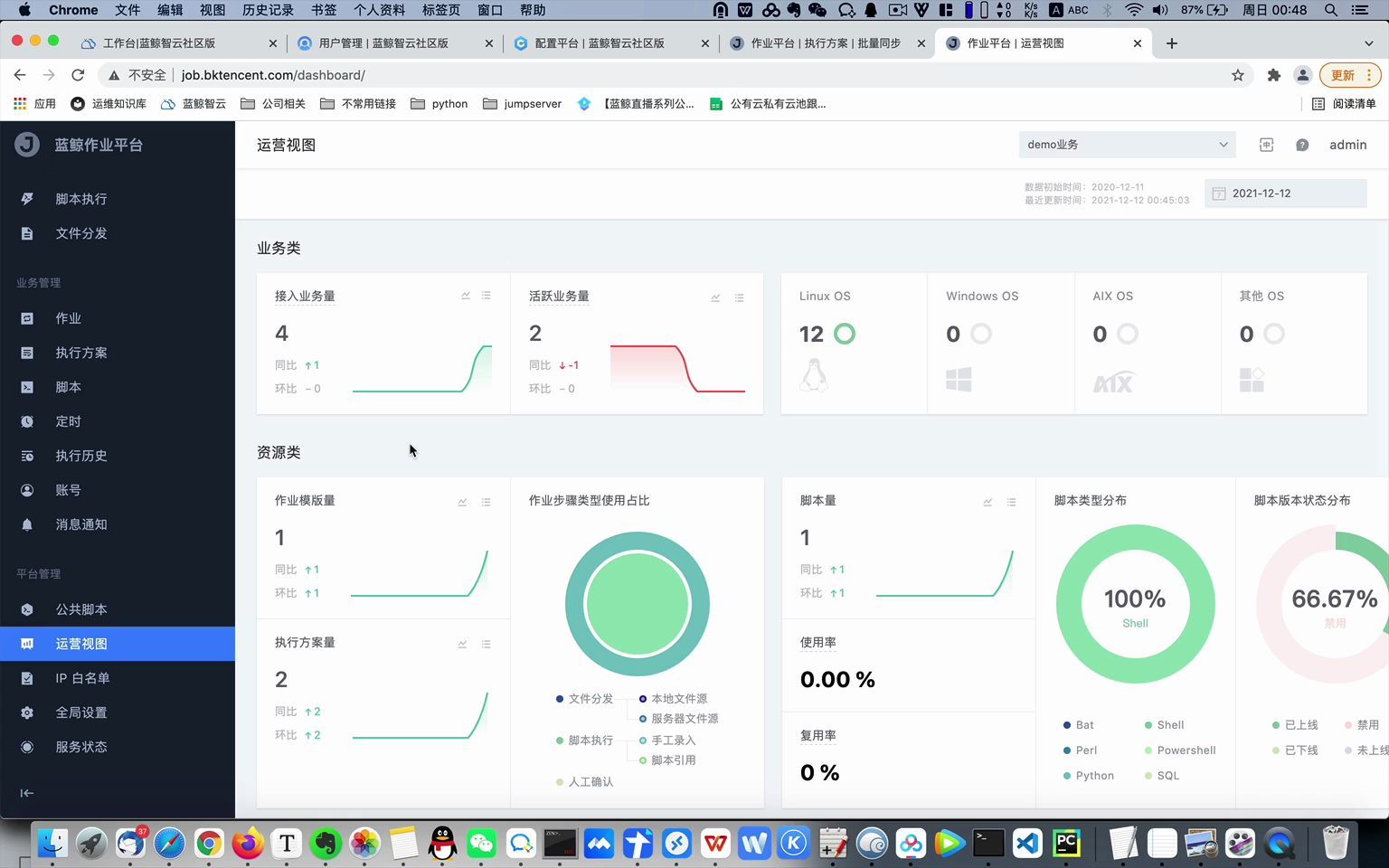Click the IP 白名单 sidebar icon

pos(27,678)
